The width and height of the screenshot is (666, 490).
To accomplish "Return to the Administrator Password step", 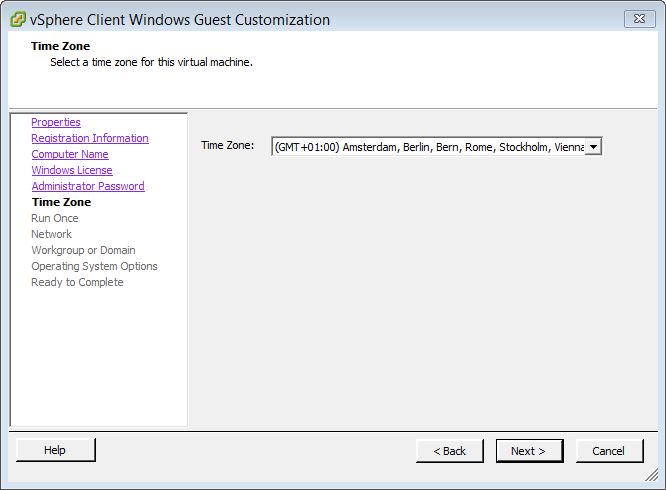I will click(88, 186).
